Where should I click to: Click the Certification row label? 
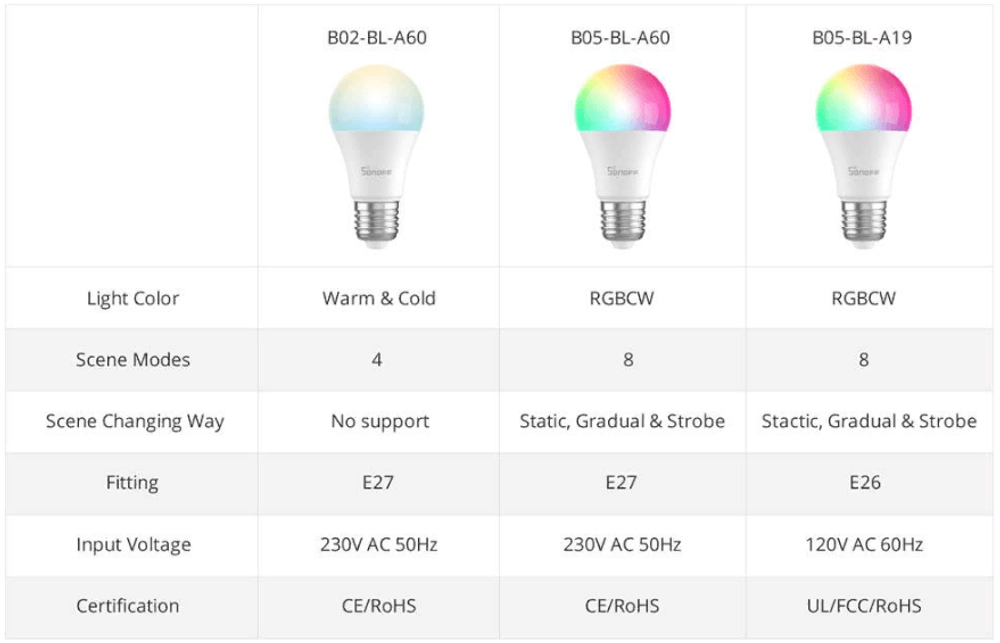pos(128,606)
